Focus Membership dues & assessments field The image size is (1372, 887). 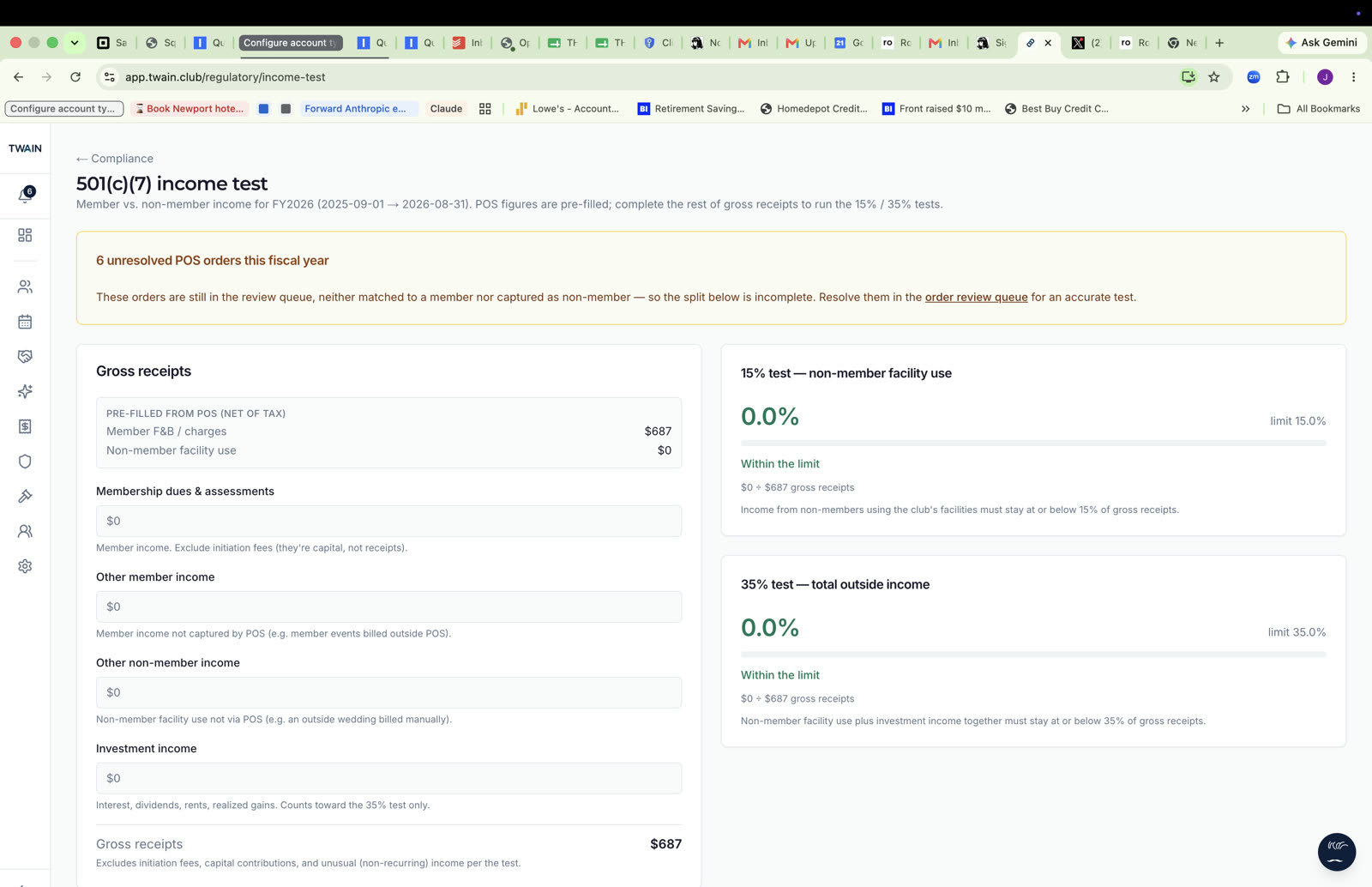388,521
